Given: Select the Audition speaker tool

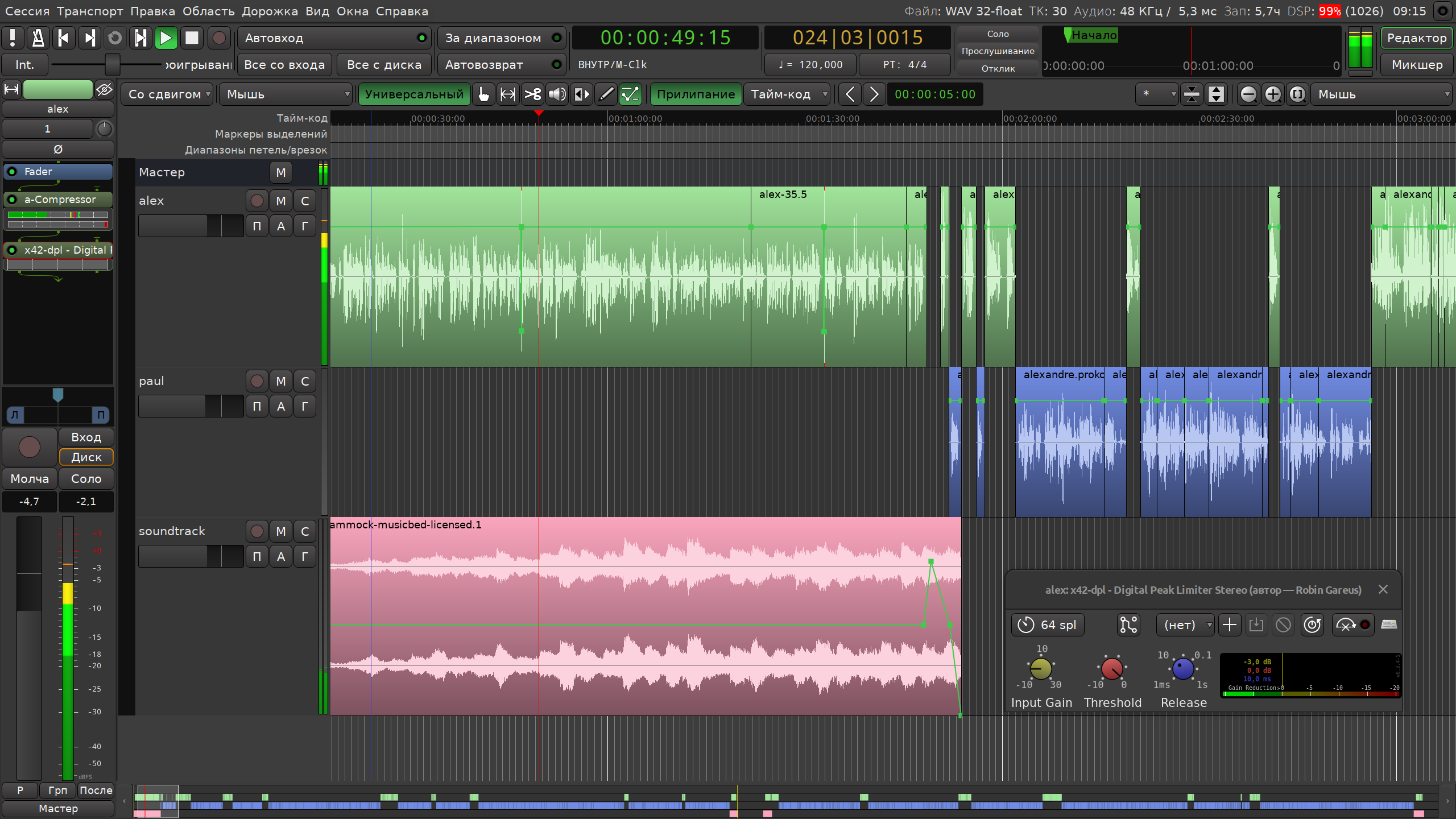Looking at the screenshot, I should [x=557, y=94].
